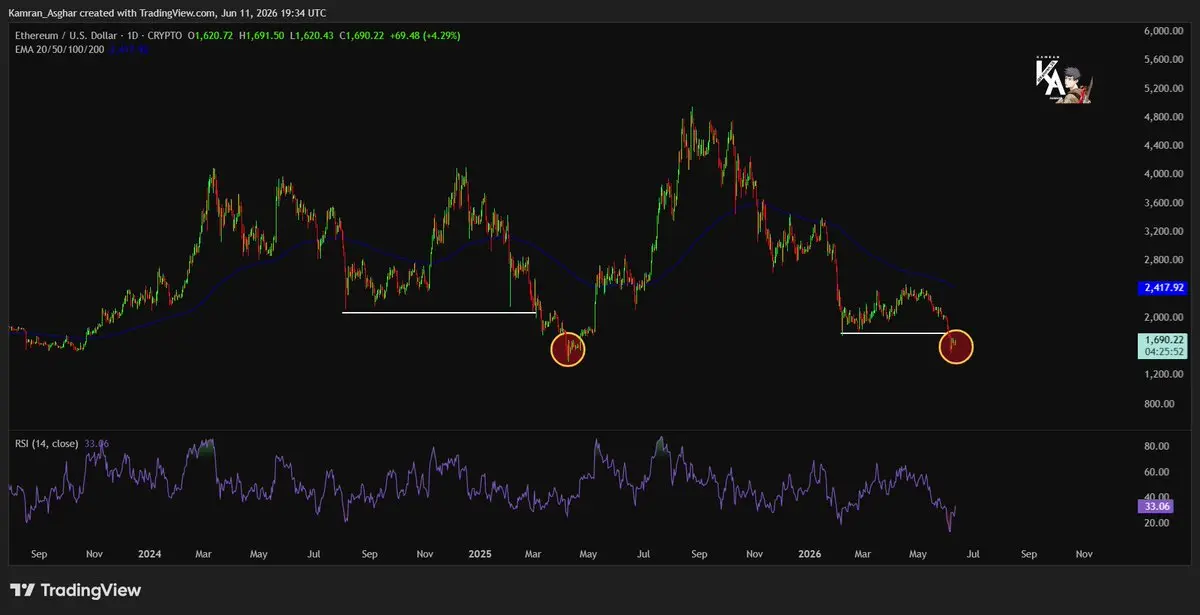Click the 2025 label on time axis
This screenshot has height=615, width=1200.
[482, 552]
